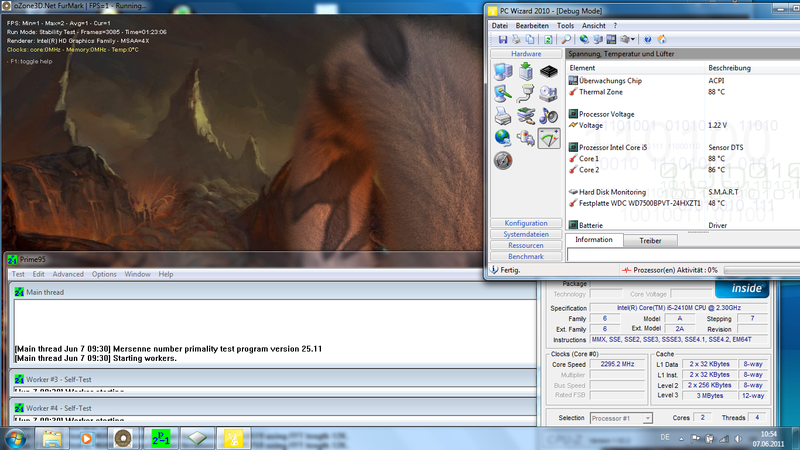This screenshot has height=450, width=800.
Task: Select the Festplatte WDC WD7500BPVT row
Action: pyautogui.click(x=683, y=203)
